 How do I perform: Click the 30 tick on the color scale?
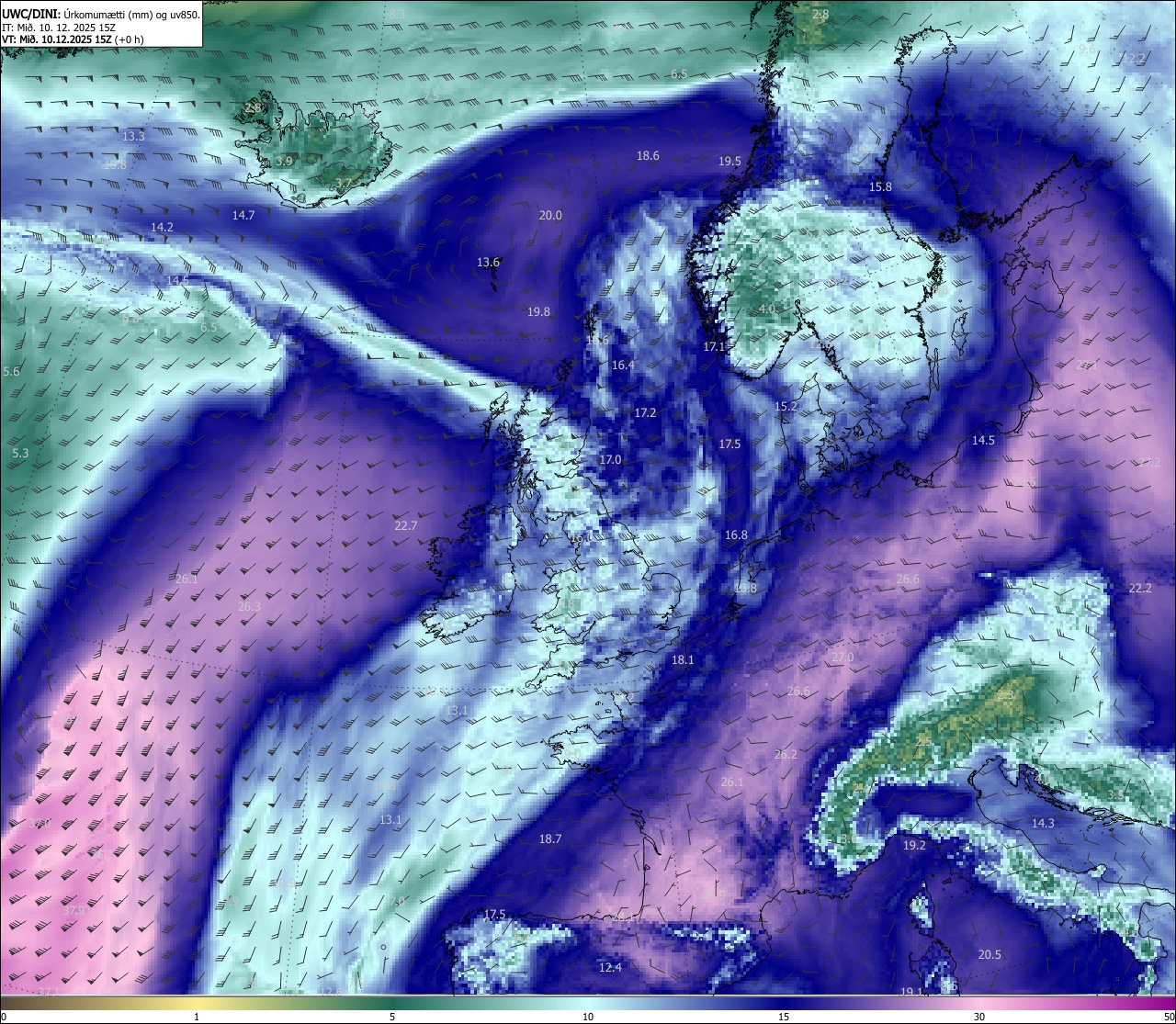click(x=979, y=1017)
